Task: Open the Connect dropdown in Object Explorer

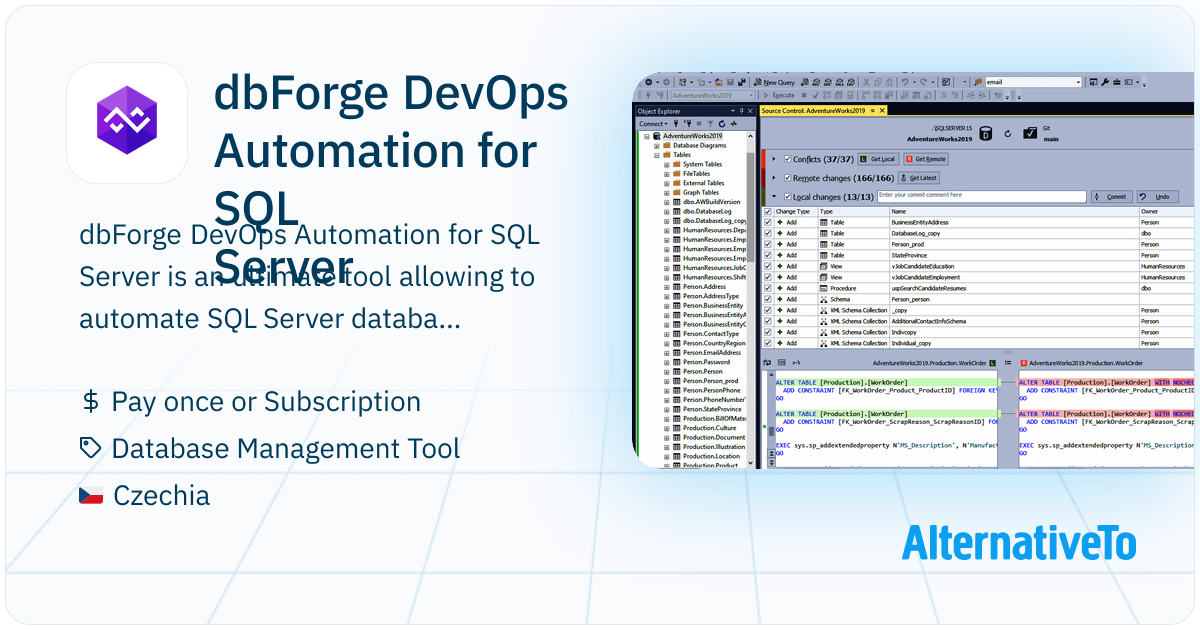Action: coord(654,124)
